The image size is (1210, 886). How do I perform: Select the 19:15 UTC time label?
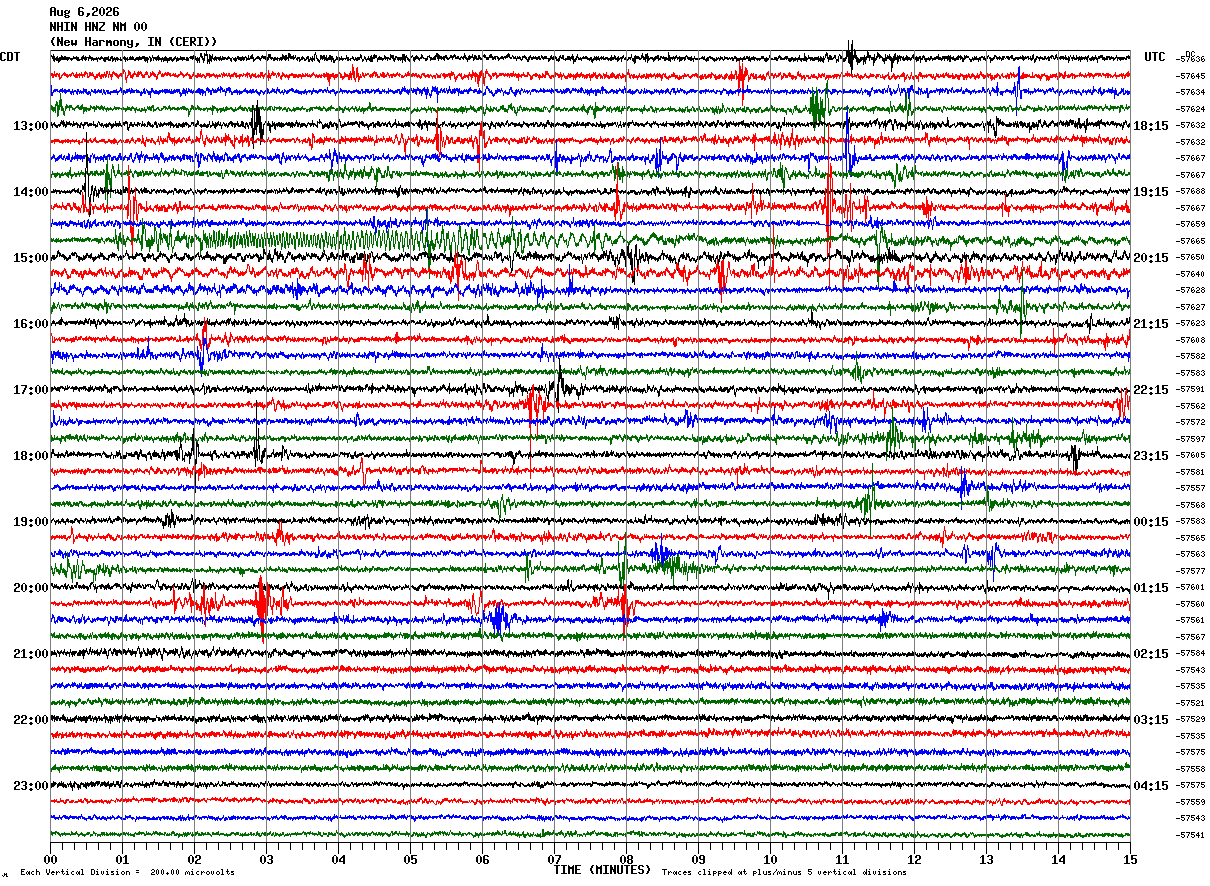pyautogui.click(x=1151, y=192)
